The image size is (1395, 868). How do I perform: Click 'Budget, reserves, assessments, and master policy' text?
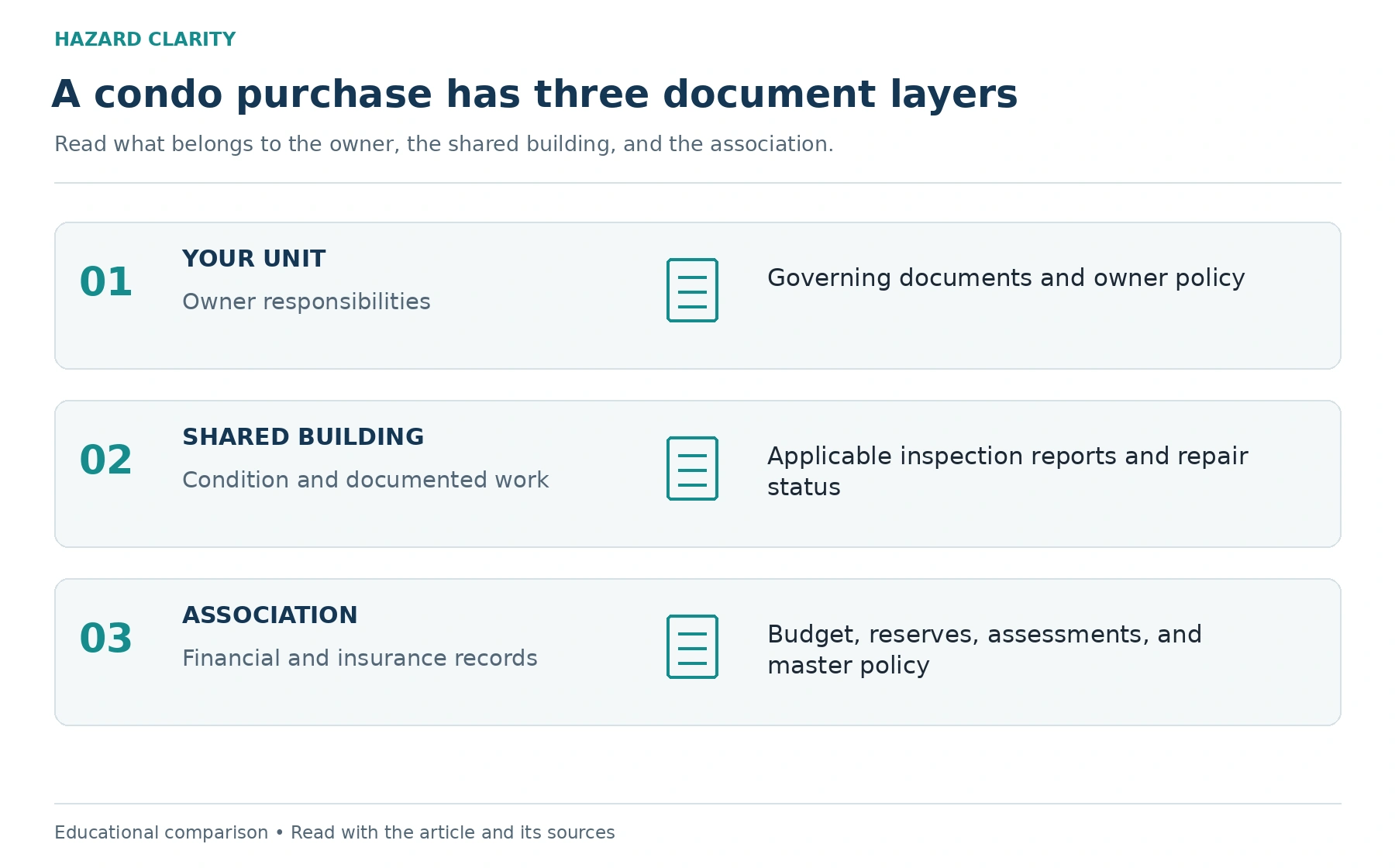pyautogui.click(x=984, y=649)
